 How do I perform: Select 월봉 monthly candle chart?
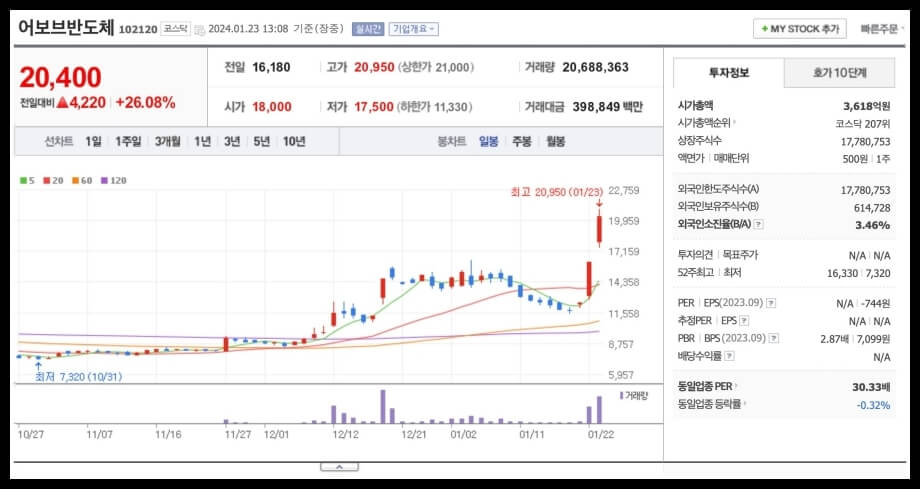coord(555,141)
